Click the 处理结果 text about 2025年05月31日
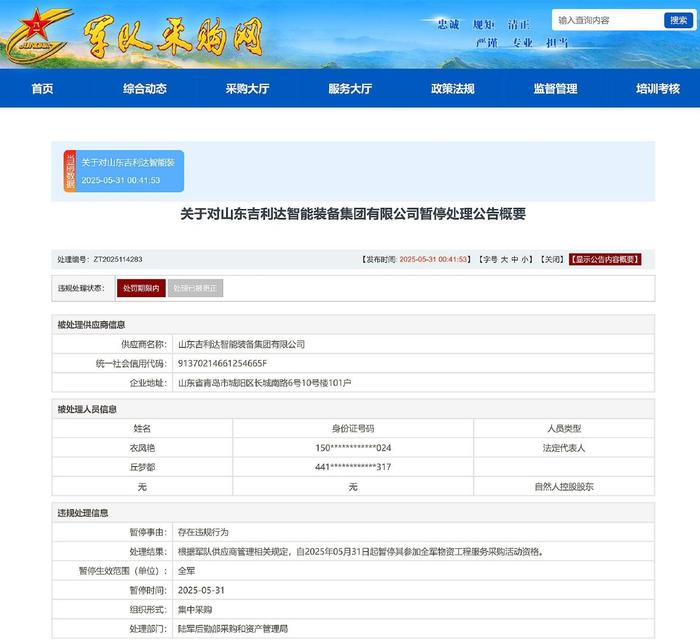 [361, 552]
